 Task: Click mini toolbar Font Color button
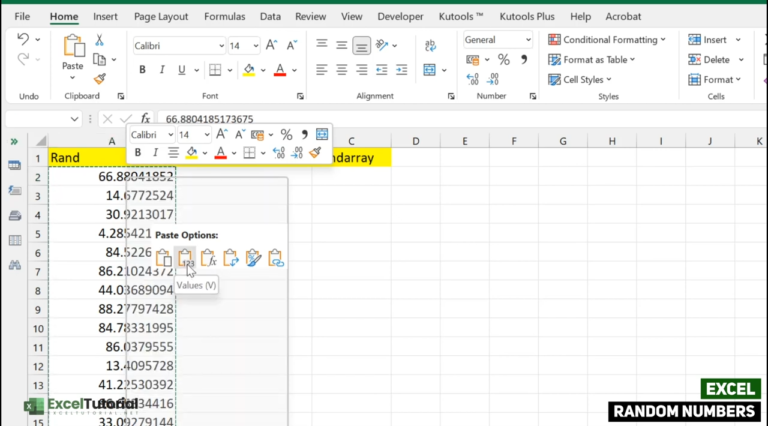(221, 153)
